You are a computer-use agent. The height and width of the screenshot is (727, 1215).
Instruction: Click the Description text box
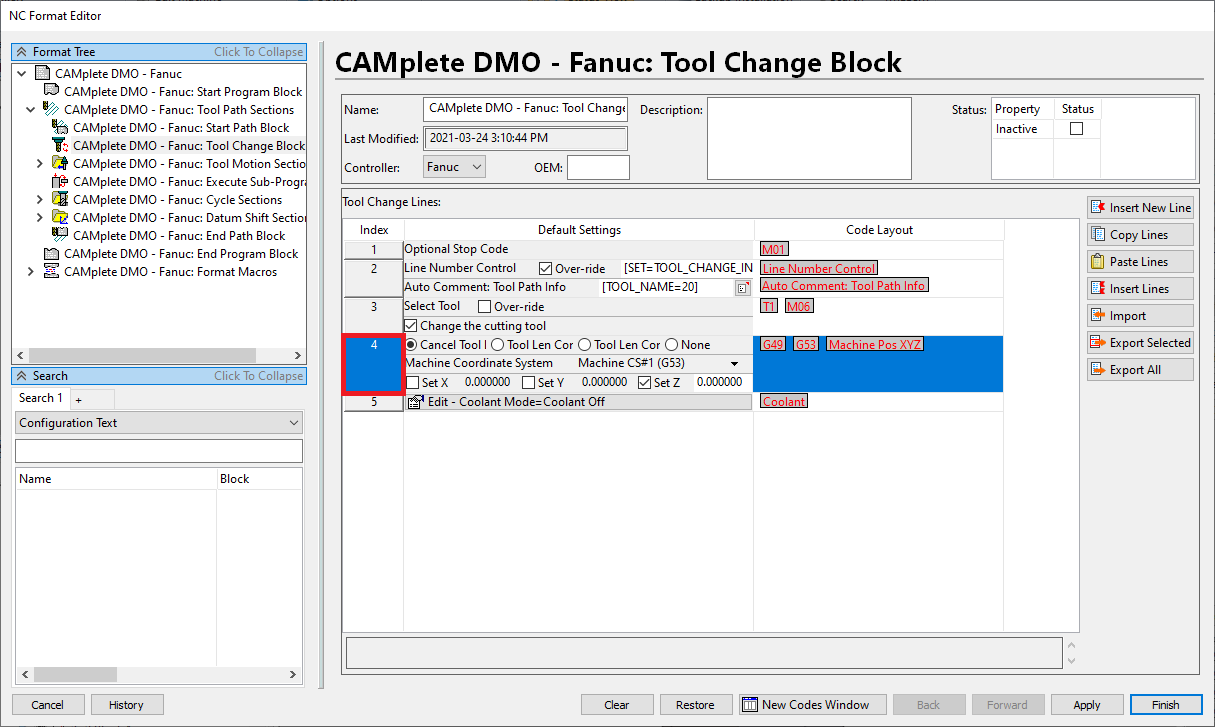tap(809, 138)
